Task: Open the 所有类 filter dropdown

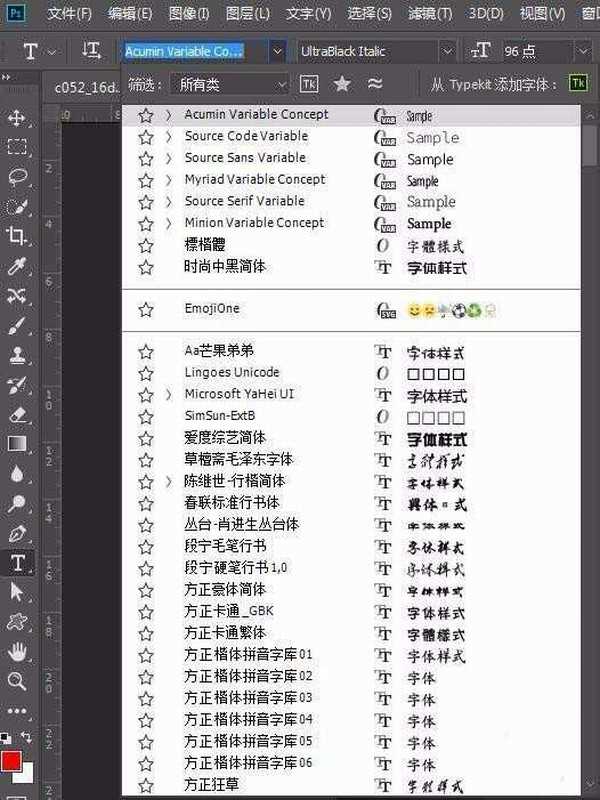Action: (x=229, y=84)
